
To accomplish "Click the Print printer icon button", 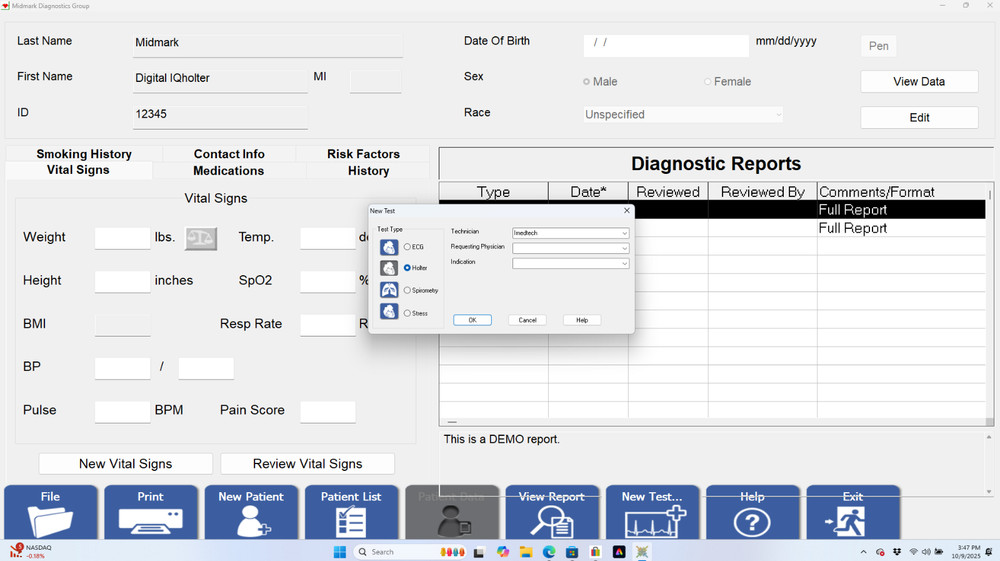I will pyautogui.click(x=151, y=513).
